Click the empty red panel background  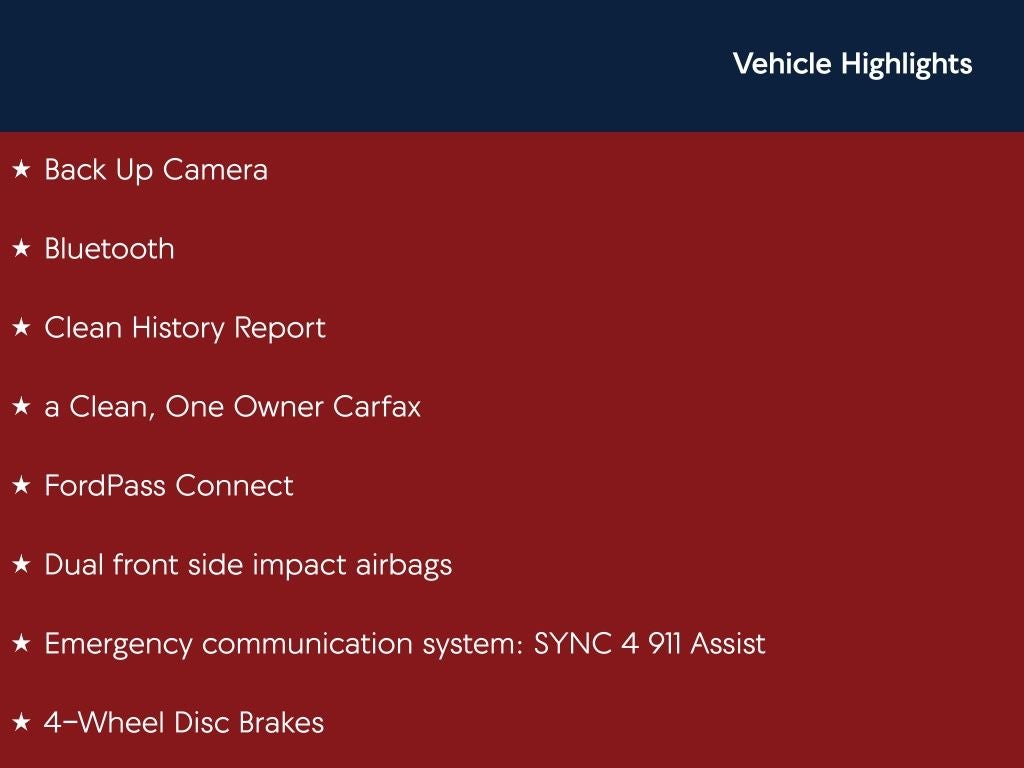pos(750,400)
